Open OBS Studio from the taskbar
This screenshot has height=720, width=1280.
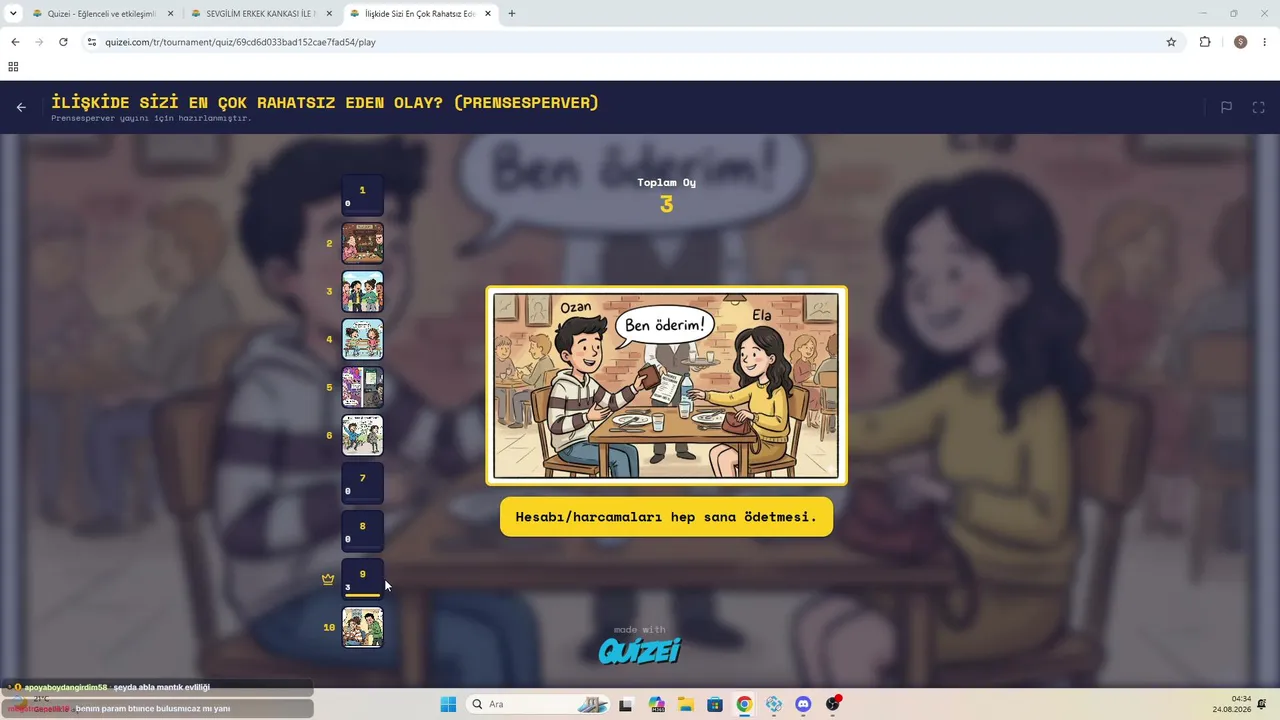(833, 704)
